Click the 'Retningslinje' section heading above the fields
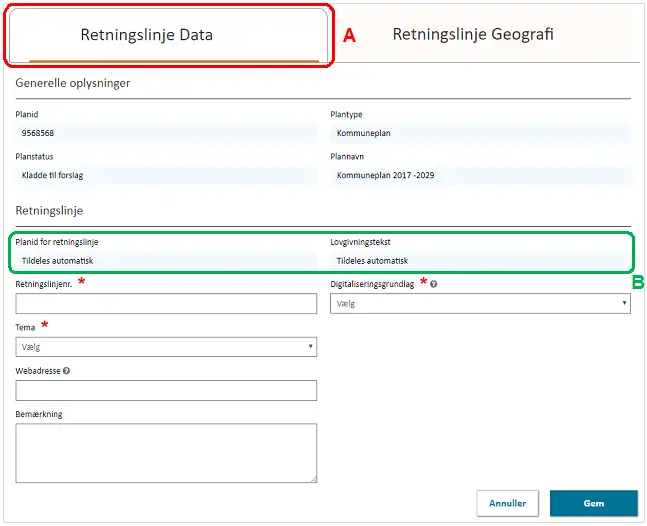 (x=49, y=211)
